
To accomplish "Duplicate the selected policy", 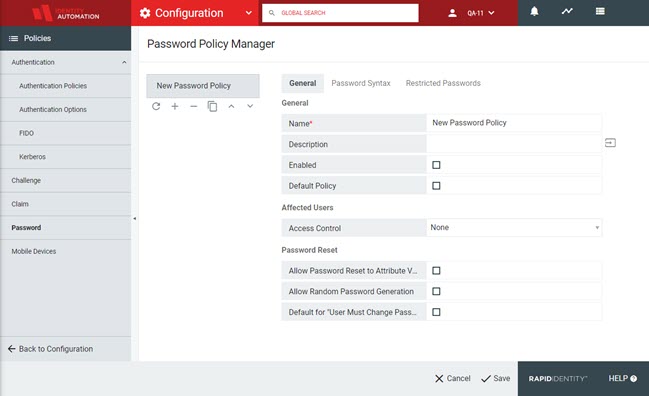I will [212, 106].
